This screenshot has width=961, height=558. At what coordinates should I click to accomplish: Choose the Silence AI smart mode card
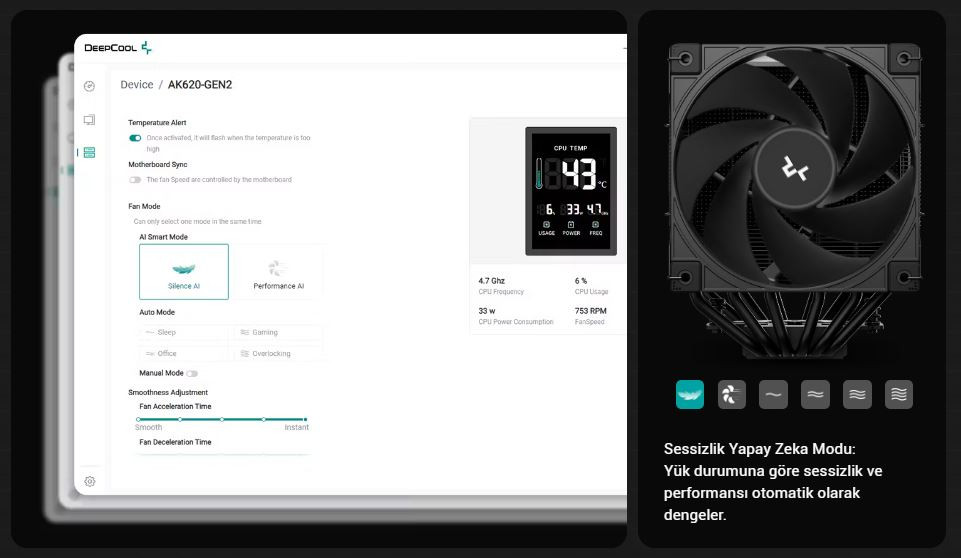(x=184, y=272)
